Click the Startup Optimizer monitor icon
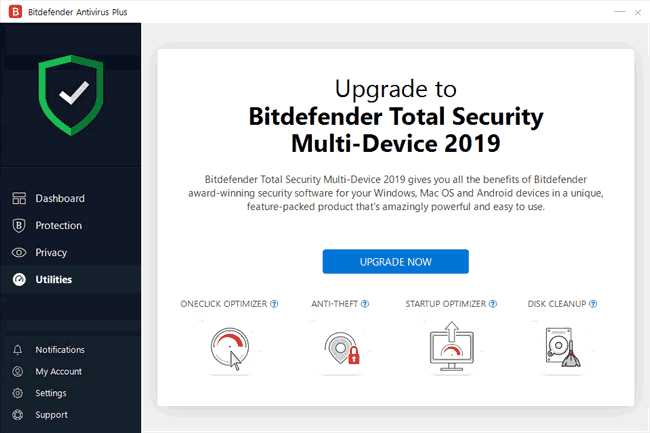 coord(451,346)
